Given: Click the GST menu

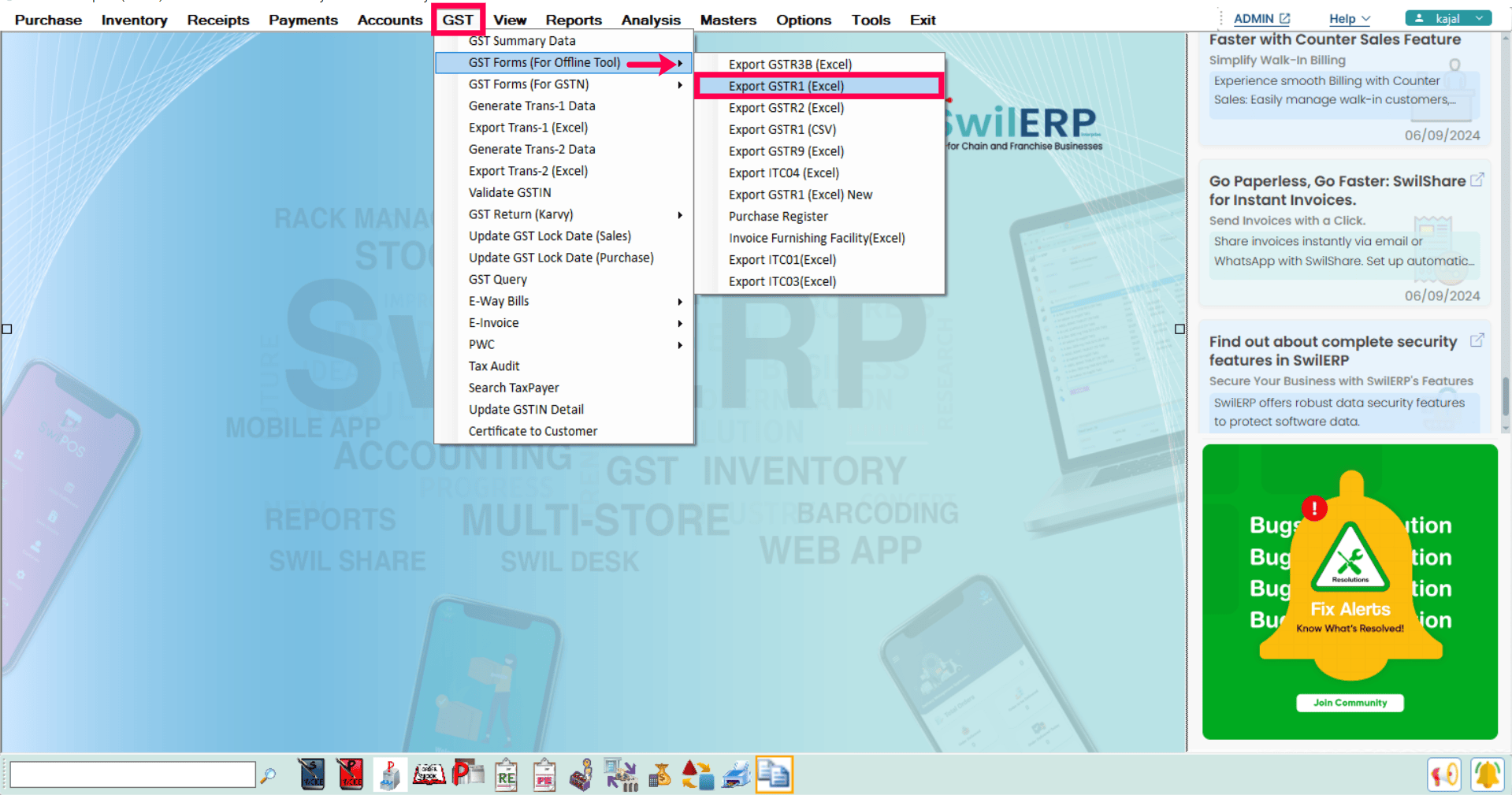Looking at the screenshot, I should (x=458, y=20).
